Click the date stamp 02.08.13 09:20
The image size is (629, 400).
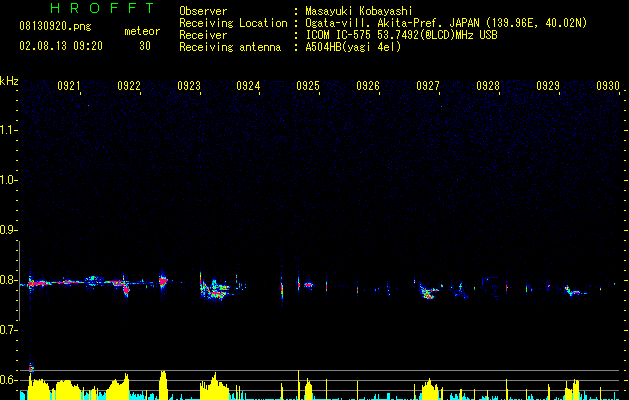coord(61,46)
